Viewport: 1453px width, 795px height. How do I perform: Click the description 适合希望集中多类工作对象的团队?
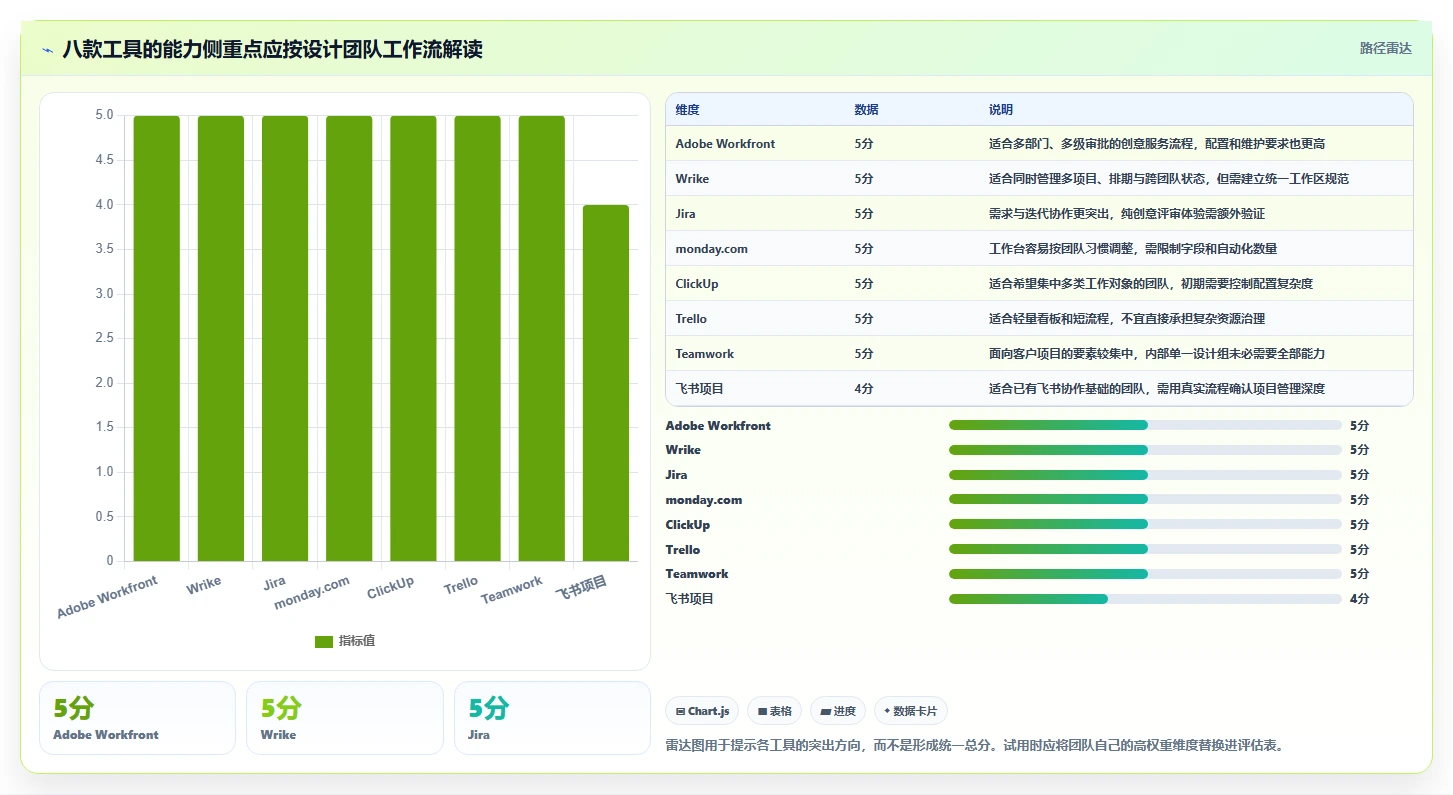point(1151,284)
